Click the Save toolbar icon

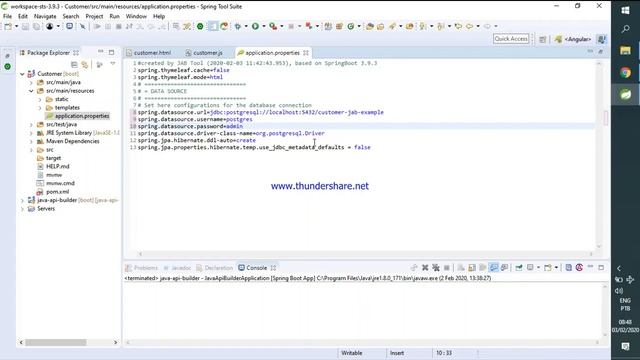[x=25, y=27]
